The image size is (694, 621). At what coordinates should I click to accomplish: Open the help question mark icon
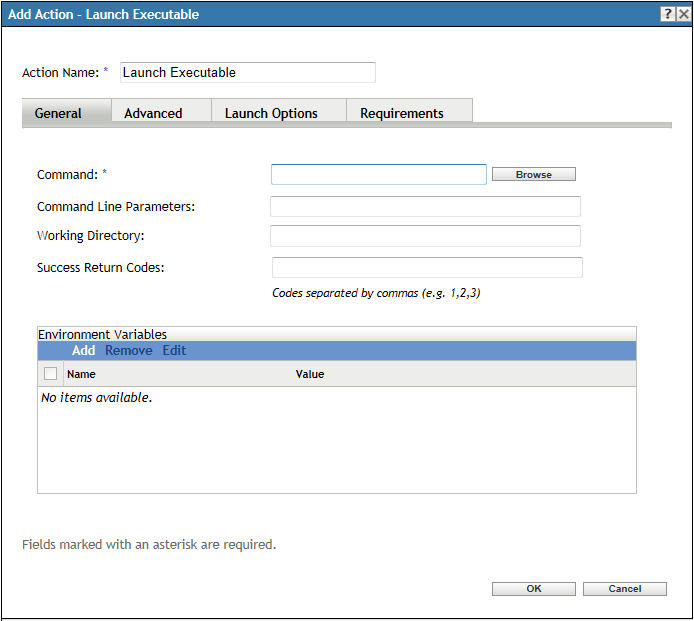click(668, 14)
